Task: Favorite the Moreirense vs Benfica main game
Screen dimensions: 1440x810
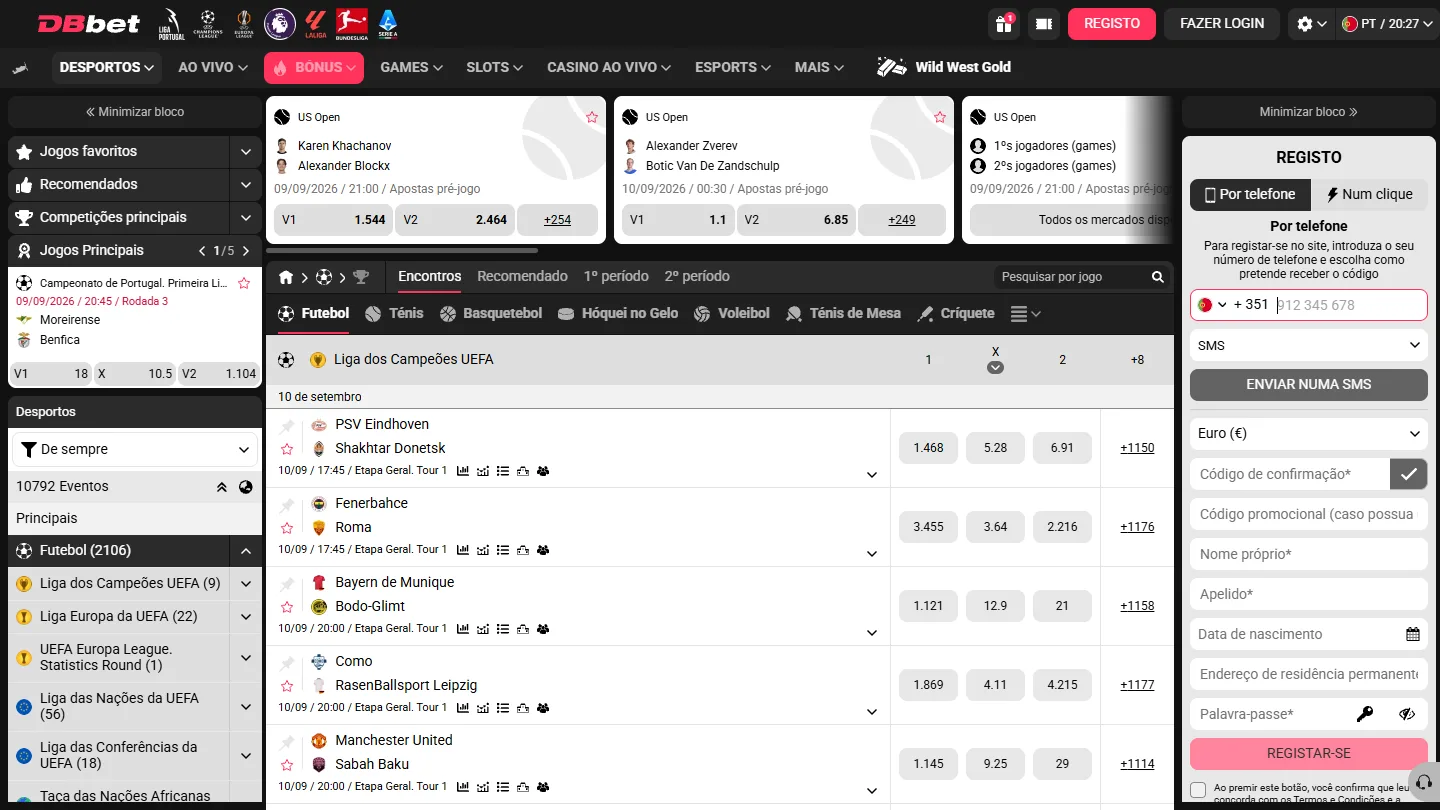Action: [x=244, y=283]
